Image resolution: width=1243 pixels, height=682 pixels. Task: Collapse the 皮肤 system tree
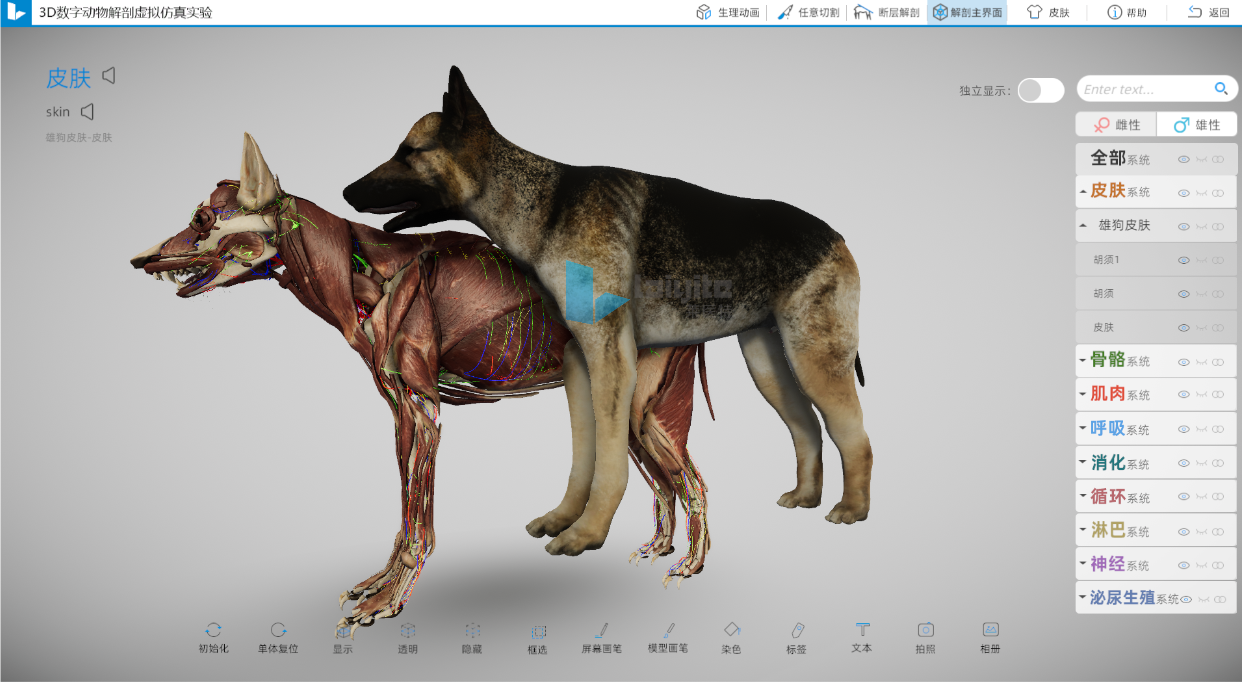(1084, 192)
